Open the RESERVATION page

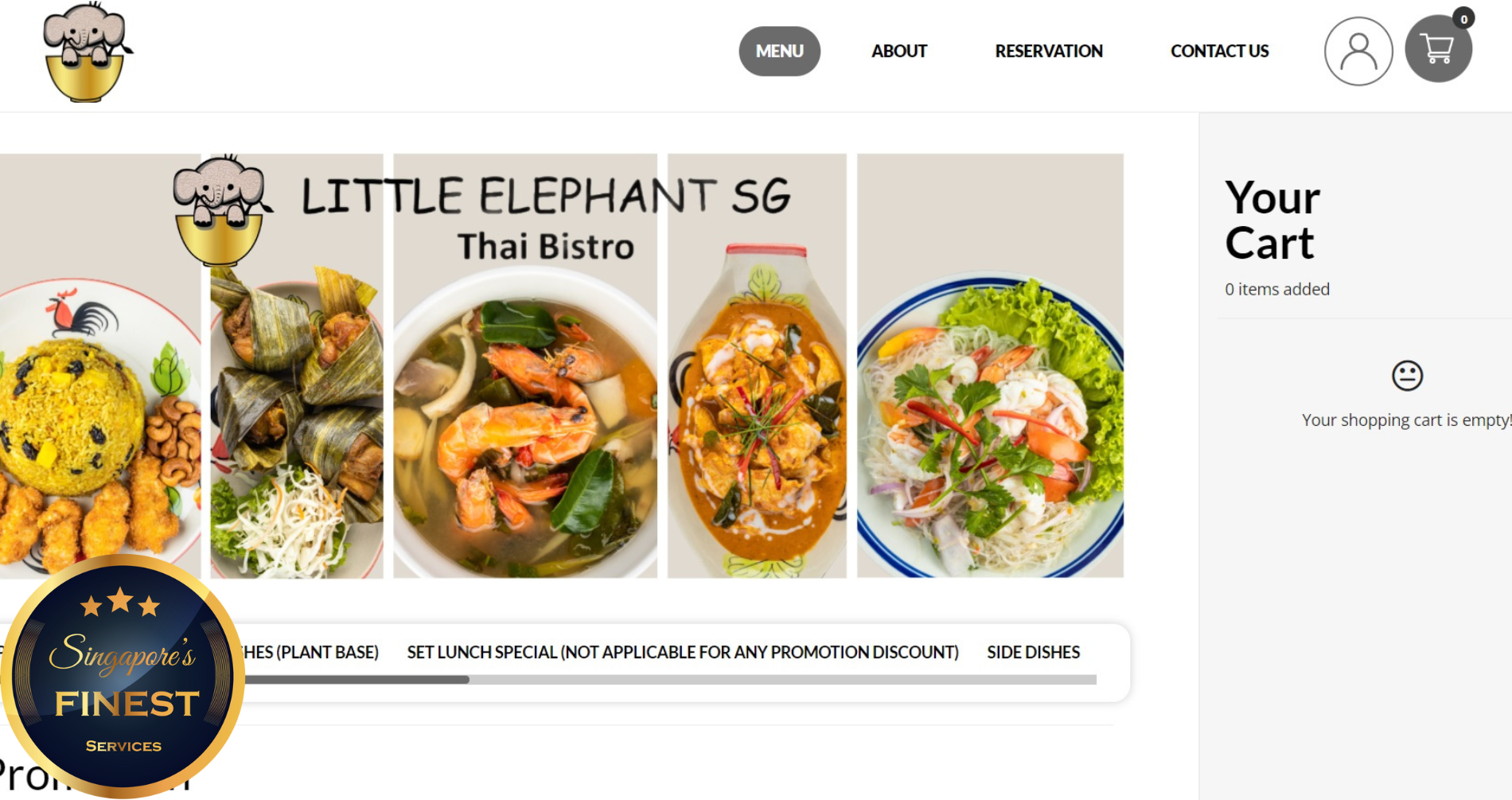point(1048,51)
